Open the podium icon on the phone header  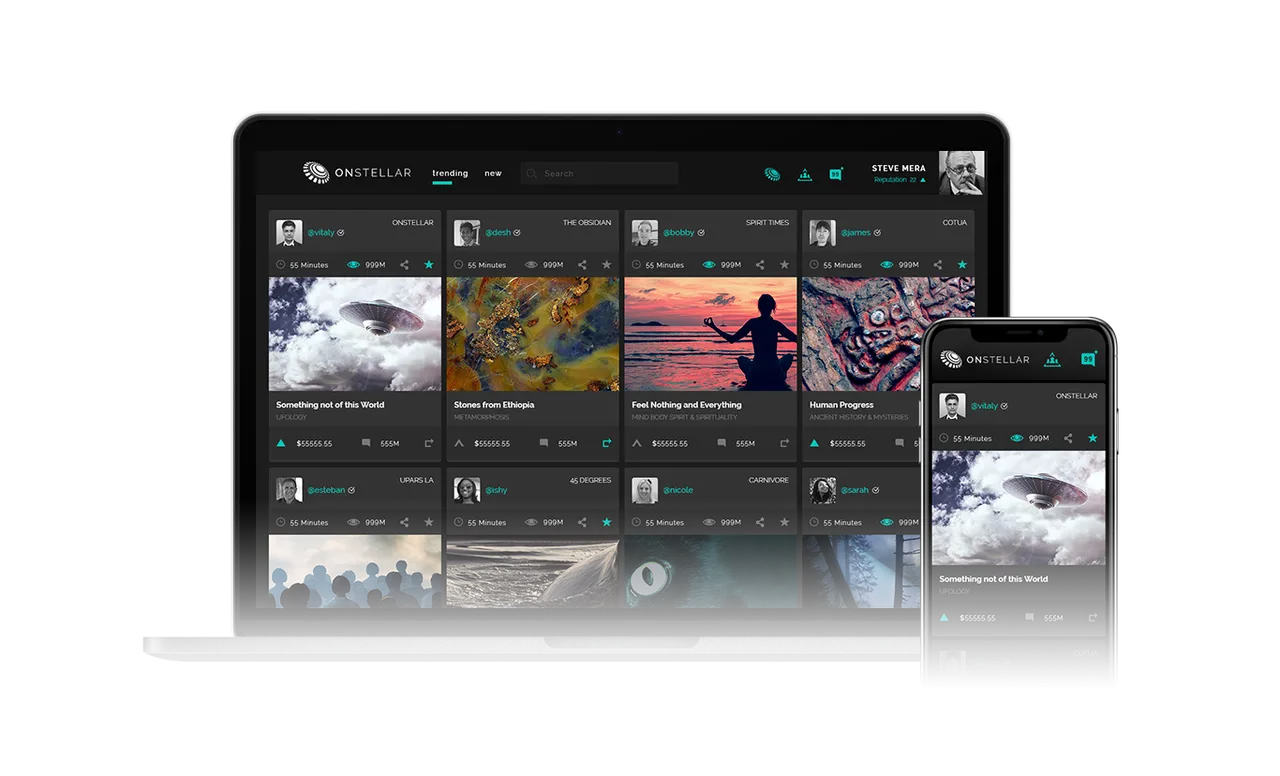1052,359
